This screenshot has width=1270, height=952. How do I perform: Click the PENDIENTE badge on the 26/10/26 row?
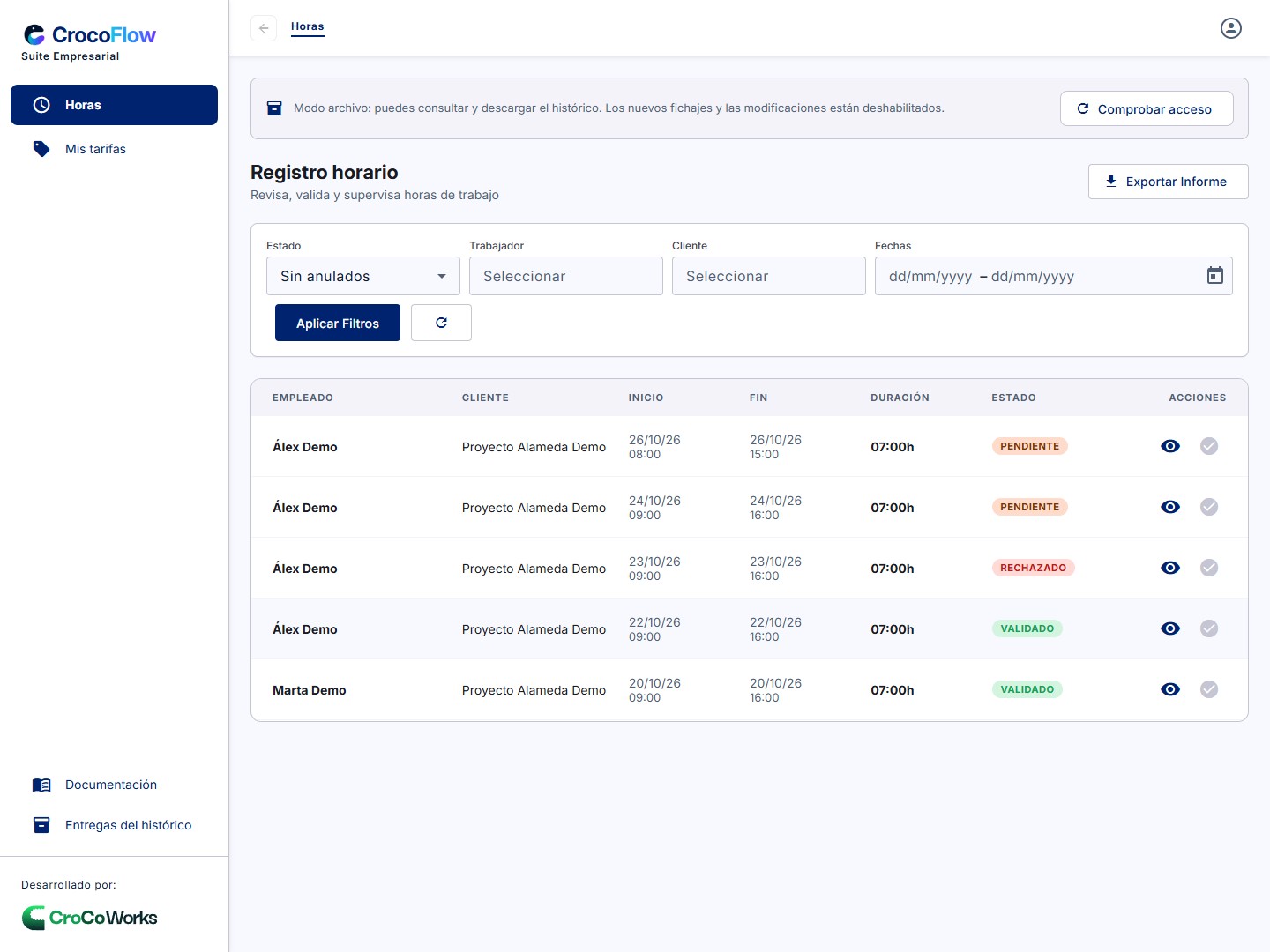pos(1029,446)
